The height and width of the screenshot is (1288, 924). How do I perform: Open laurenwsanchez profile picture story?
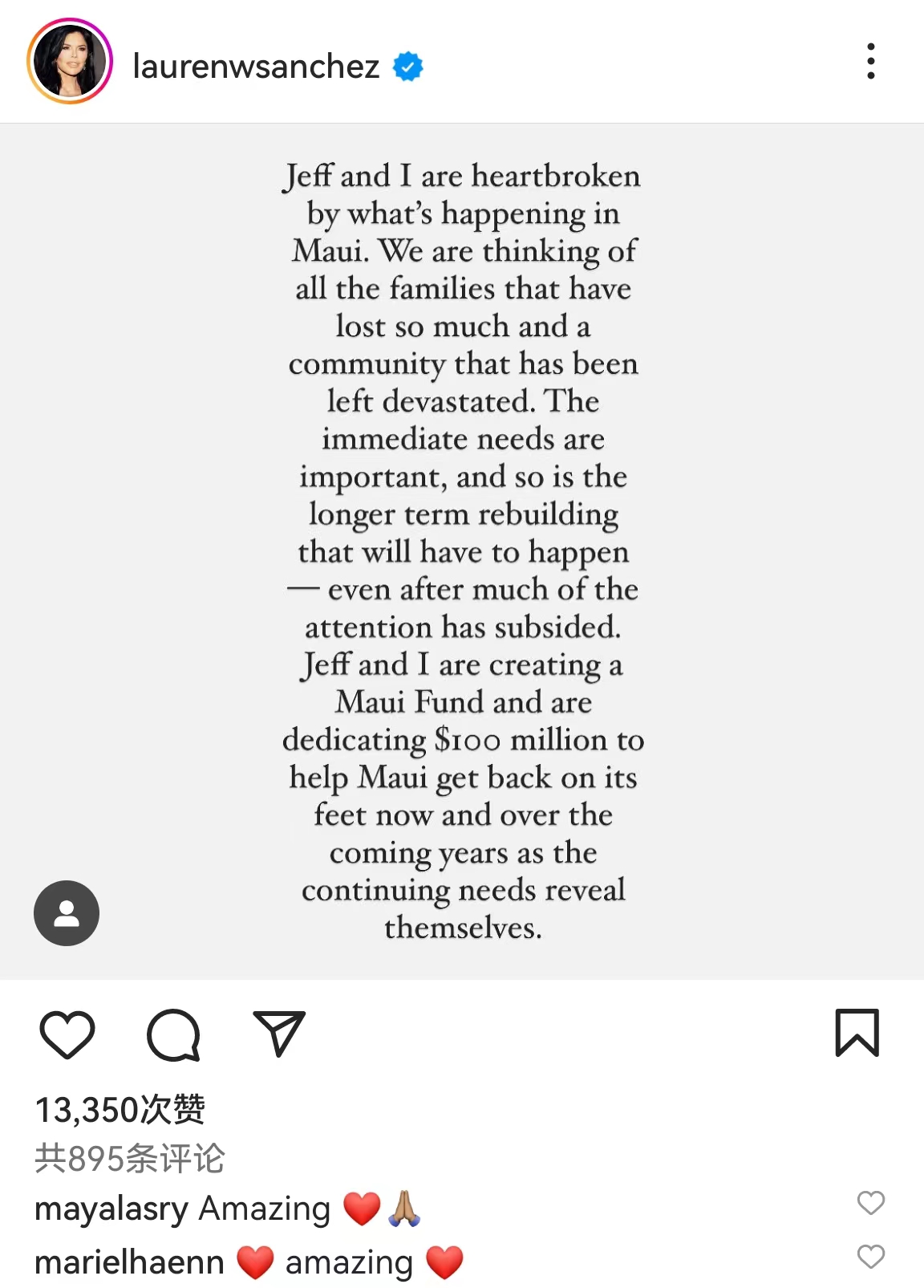[70, 62]
